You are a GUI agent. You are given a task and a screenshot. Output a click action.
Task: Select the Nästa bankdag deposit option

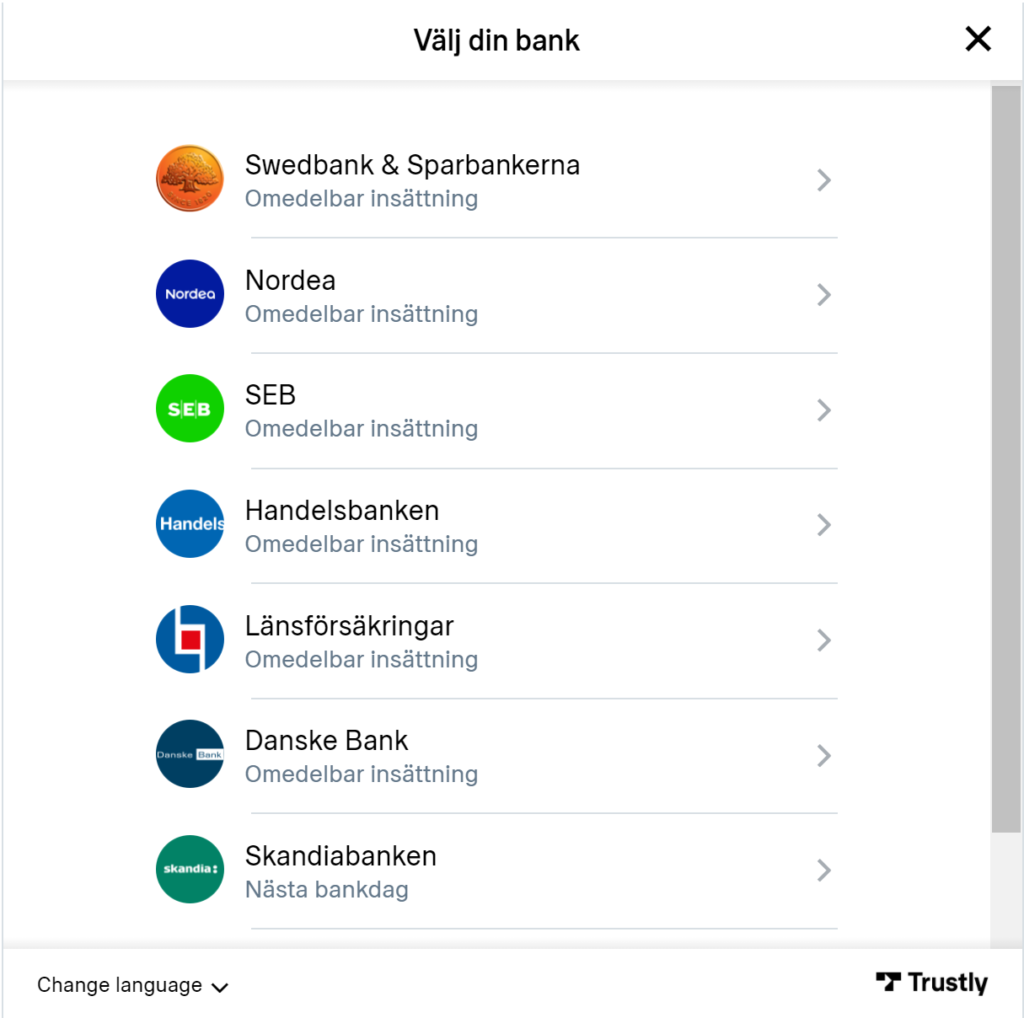tap(327, 889)
